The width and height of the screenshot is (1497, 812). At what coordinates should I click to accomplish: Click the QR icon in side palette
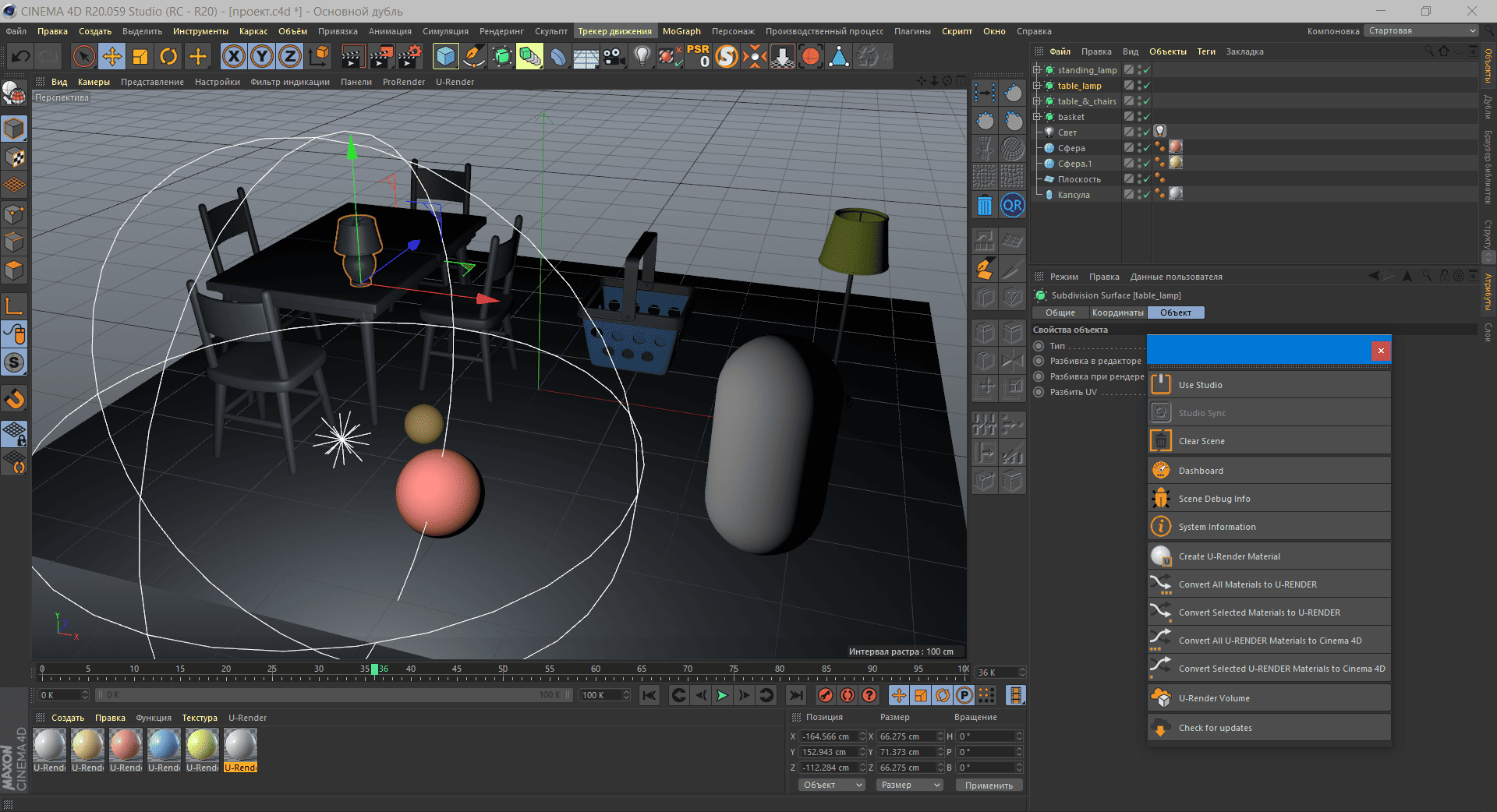click(1013, 206)
